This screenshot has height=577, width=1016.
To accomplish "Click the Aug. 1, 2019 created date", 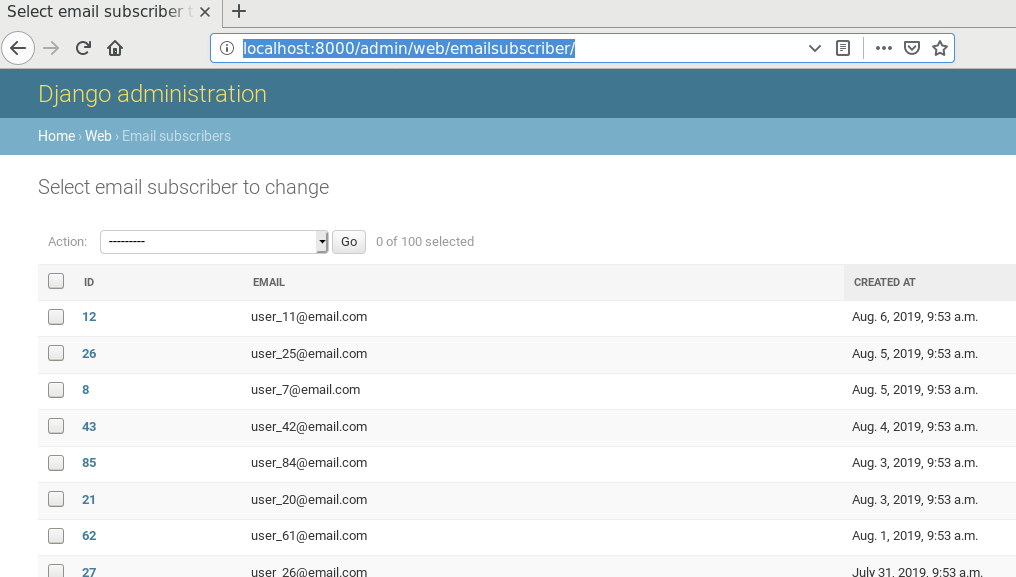I will point(915,536).
